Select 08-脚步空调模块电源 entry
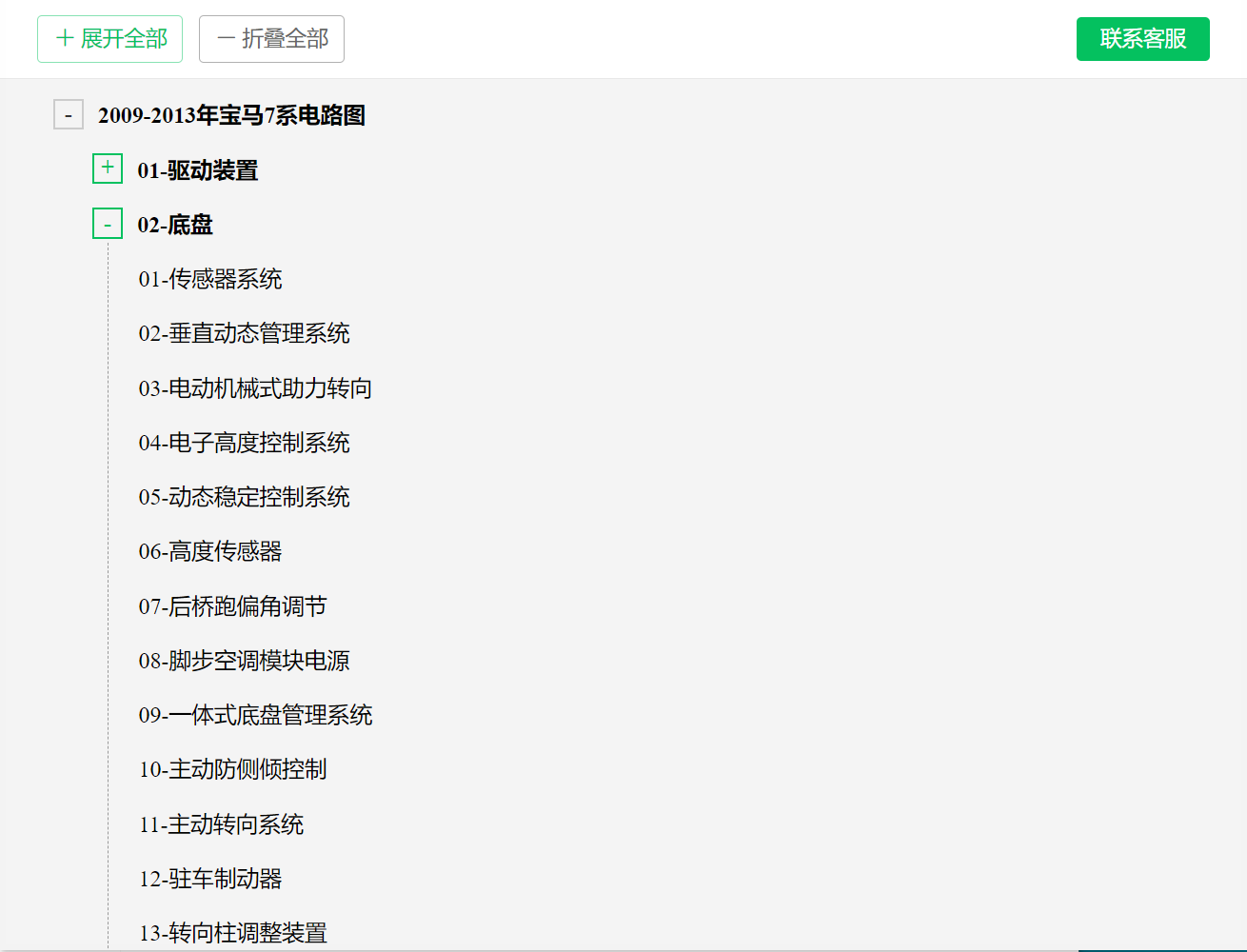This screenshot has width=1247, height=952. (244, 661)
